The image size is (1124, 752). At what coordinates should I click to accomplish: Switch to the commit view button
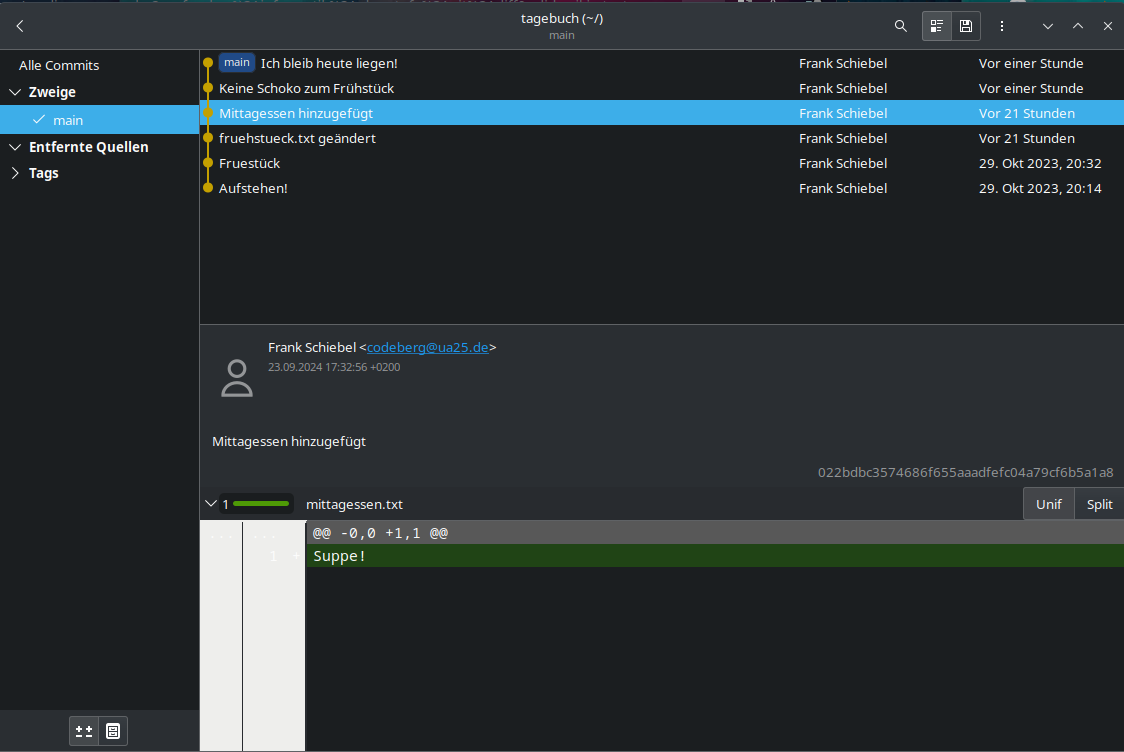(966, 26)
